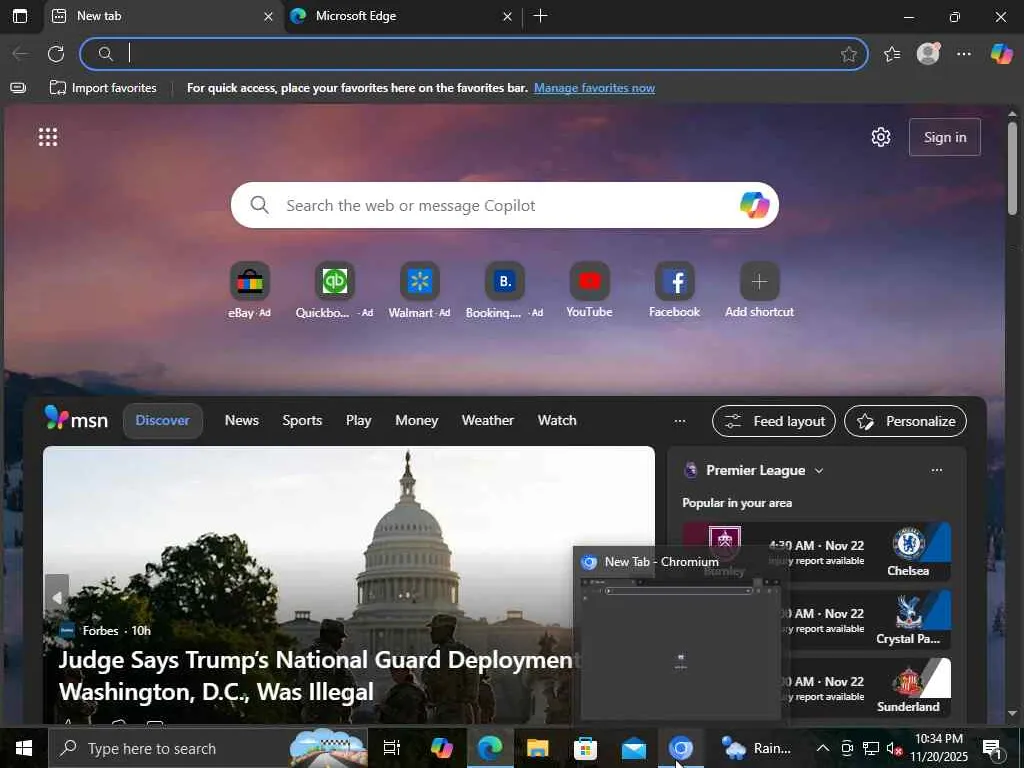
Task: Go to previous story arrow
Action: tap(57, 597)
